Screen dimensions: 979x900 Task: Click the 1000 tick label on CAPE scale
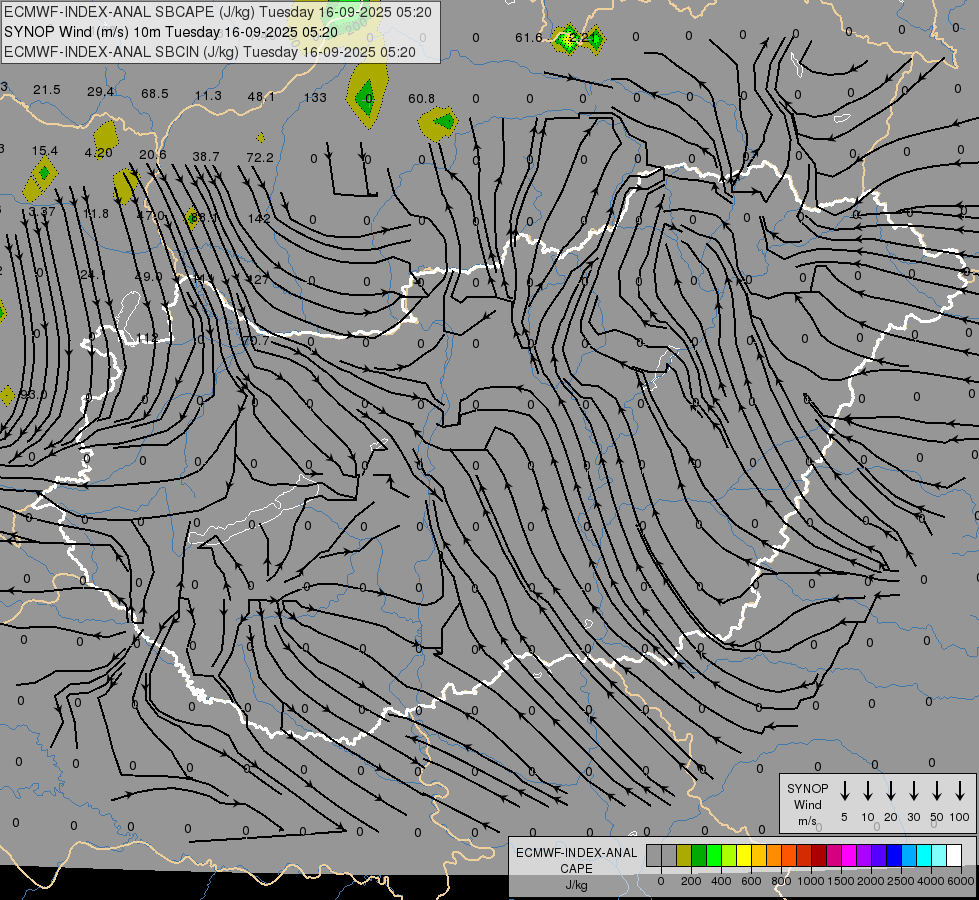tap(810, 881)
